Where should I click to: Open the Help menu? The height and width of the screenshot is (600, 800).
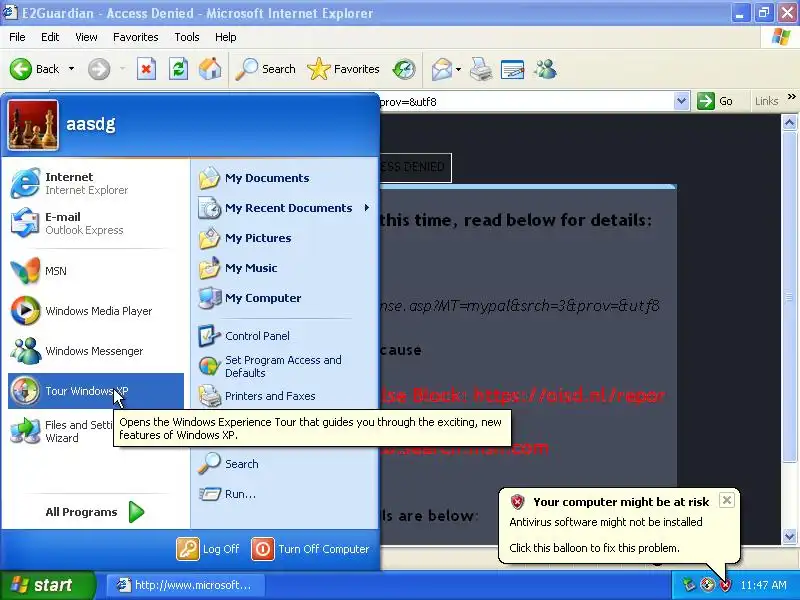tap(226, 37)
